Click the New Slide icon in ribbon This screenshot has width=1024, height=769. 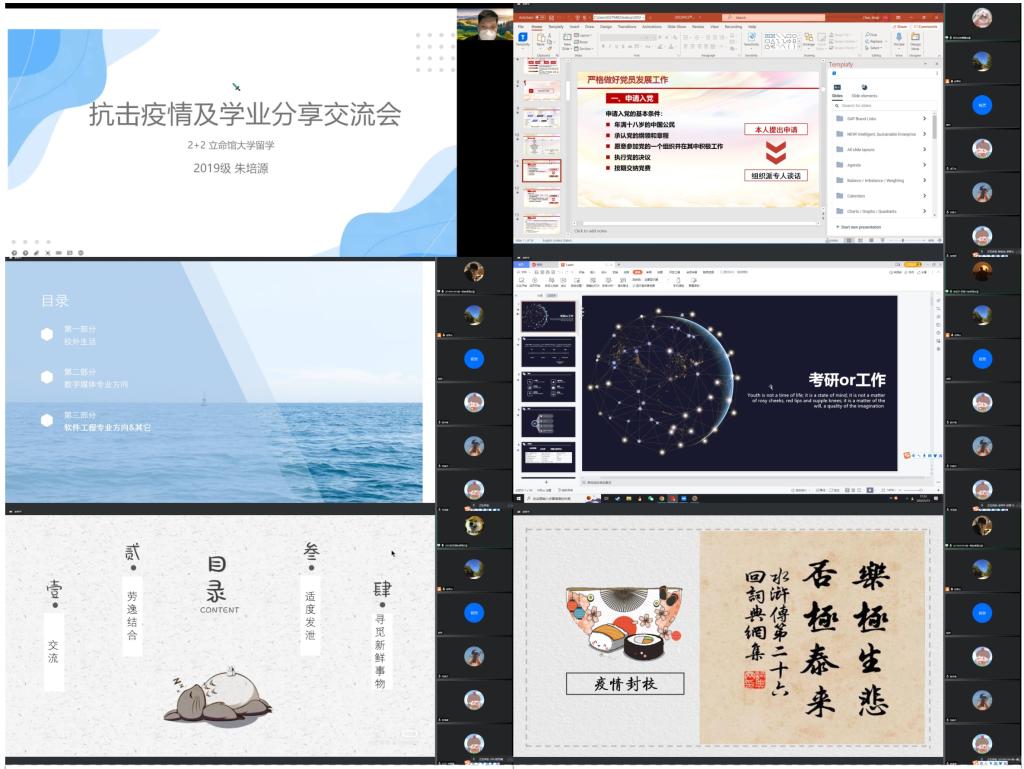pos(568,40)
